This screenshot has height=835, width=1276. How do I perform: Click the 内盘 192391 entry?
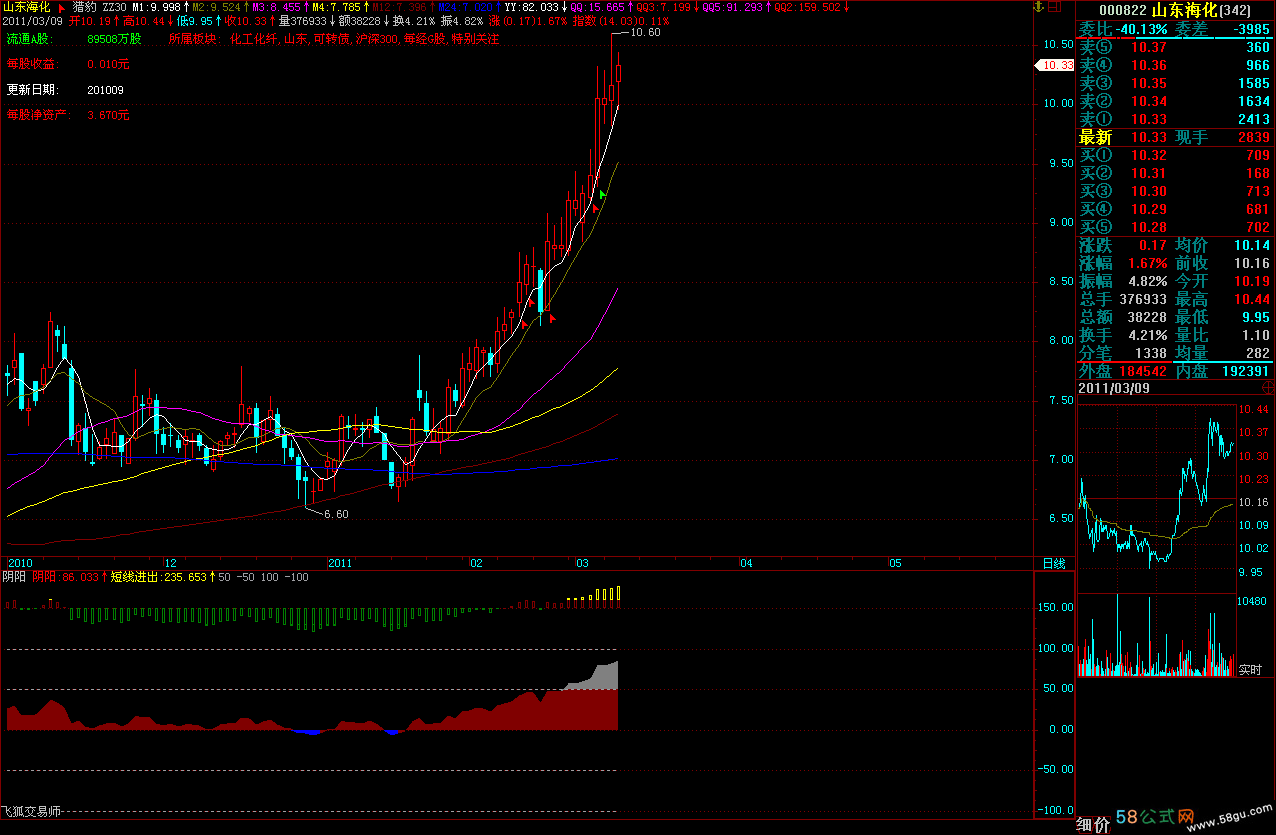(x=1223, y=371)
